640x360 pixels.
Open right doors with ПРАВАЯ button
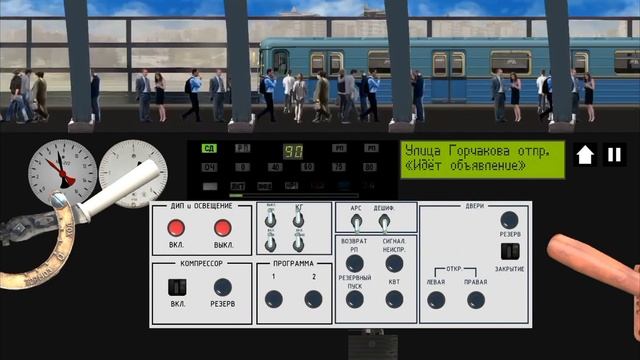476,300
